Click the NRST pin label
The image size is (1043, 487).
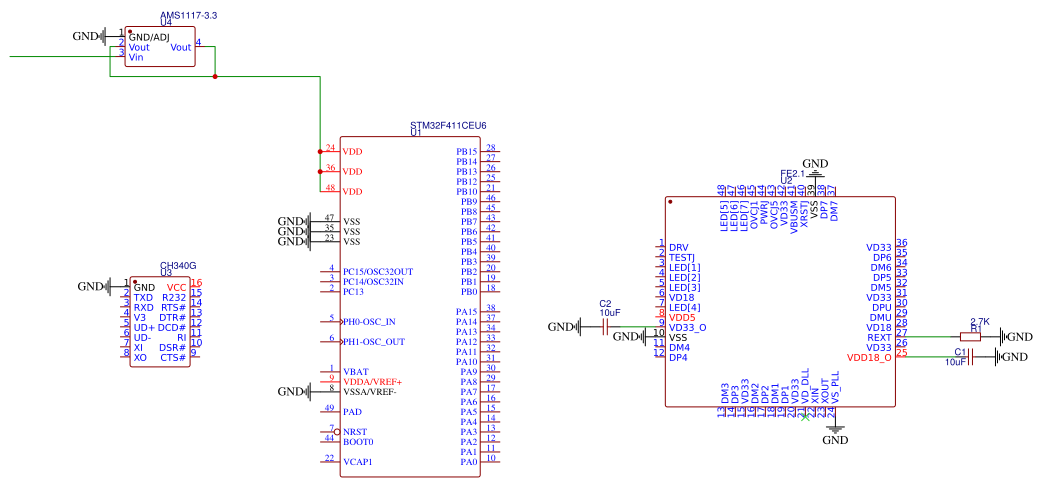(355, 432)
